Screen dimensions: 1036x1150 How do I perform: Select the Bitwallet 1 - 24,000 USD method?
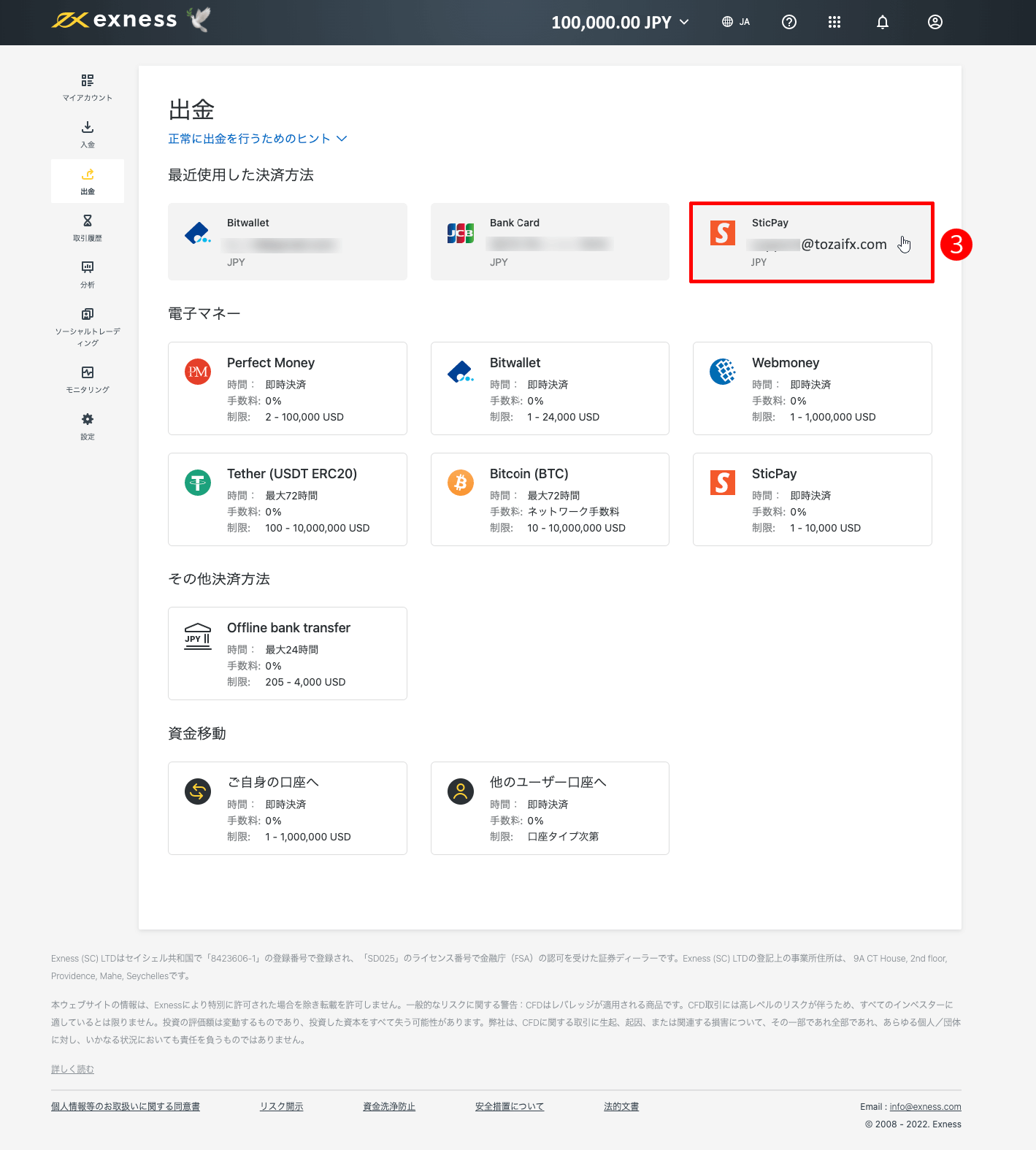(550, 388)
